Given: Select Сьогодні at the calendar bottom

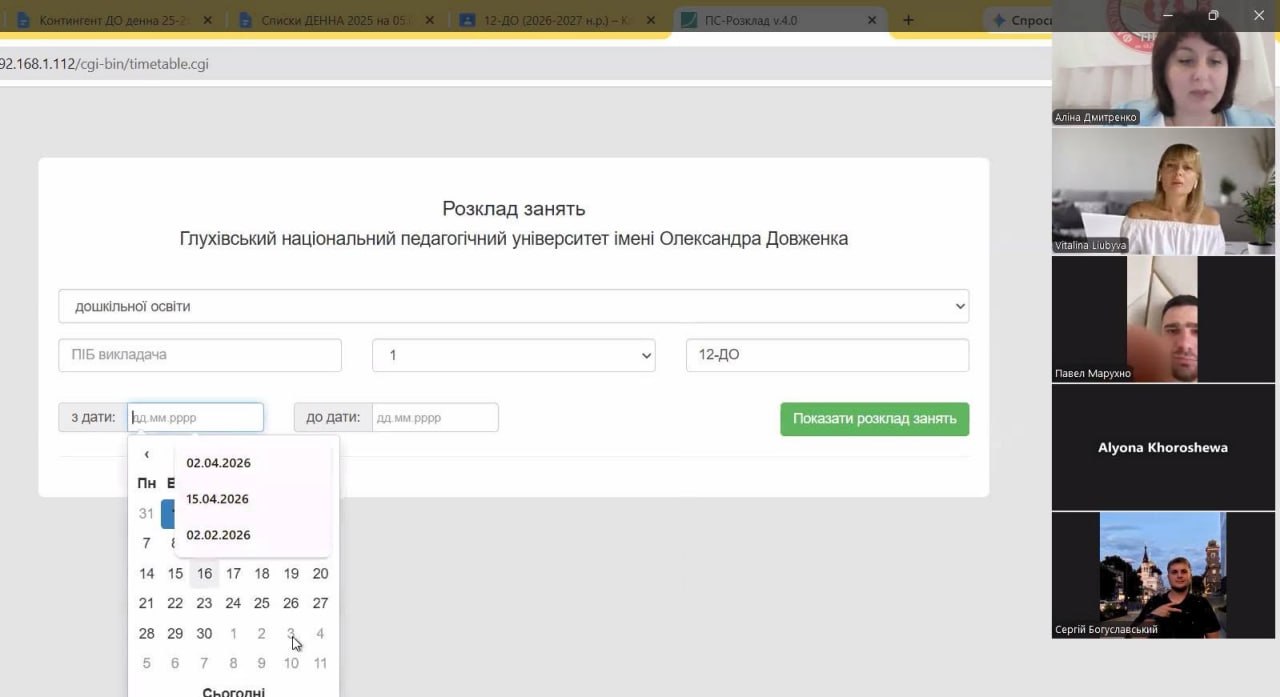Looking at the screenshot, I should pyautogui.click(x=233, y=691).
